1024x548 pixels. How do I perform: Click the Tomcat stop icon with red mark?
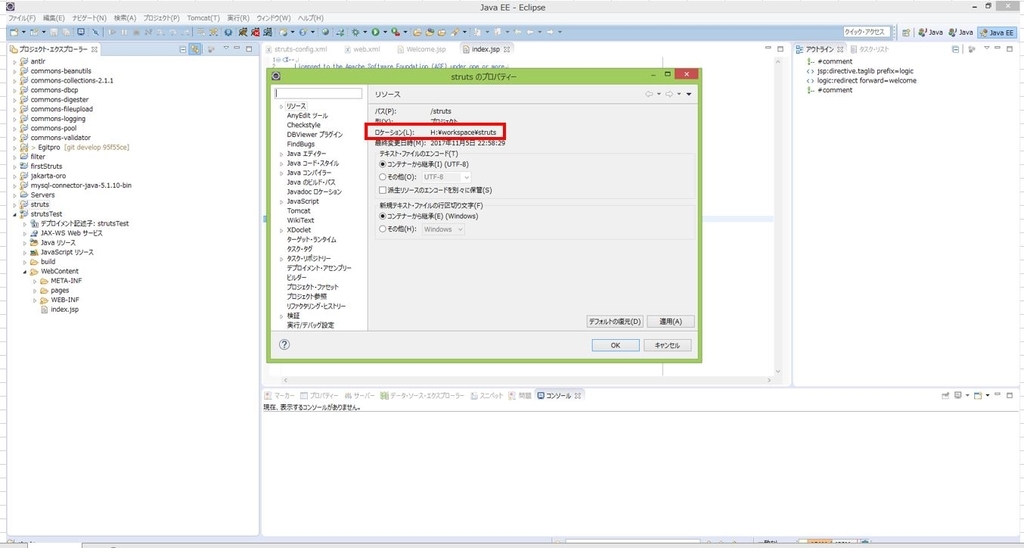click(255, 32)
